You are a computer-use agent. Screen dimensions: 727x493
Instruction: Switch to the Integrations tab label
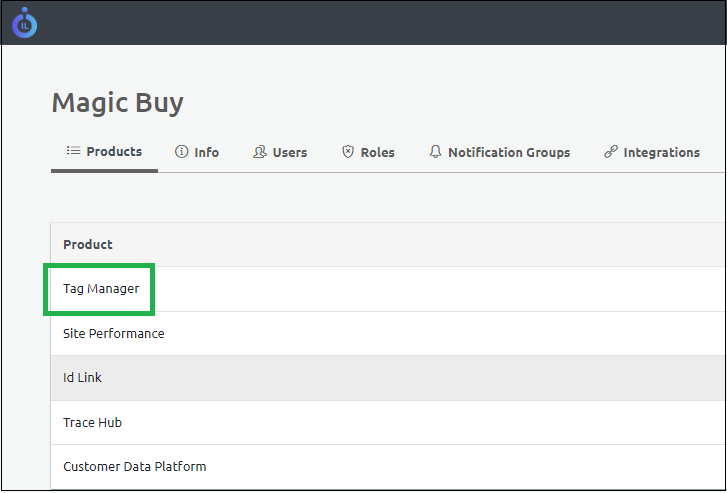661,153
